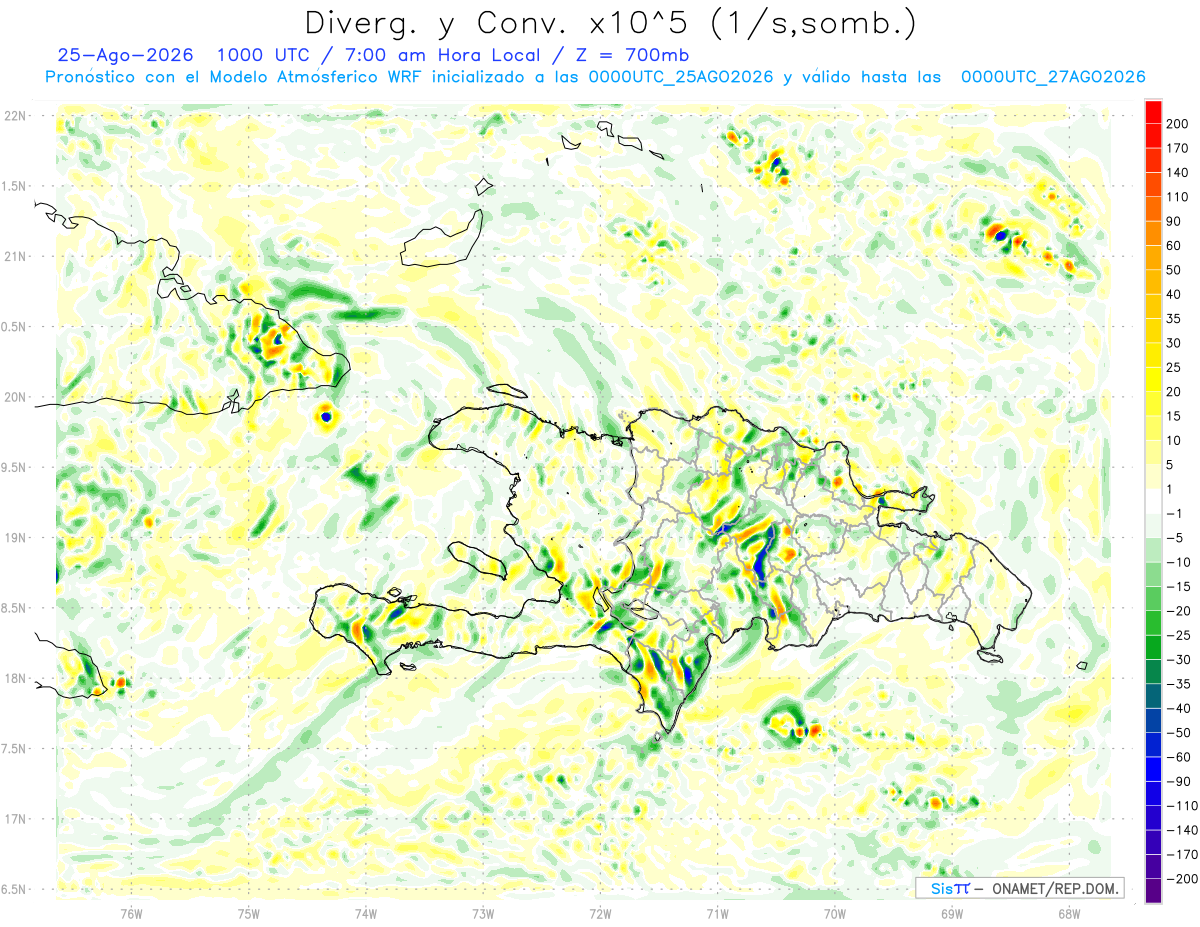The height and width of the screenshot is (927, 1200).
Task: Click the white color bar segment between 1 and -1
Action: (1153, 501)
